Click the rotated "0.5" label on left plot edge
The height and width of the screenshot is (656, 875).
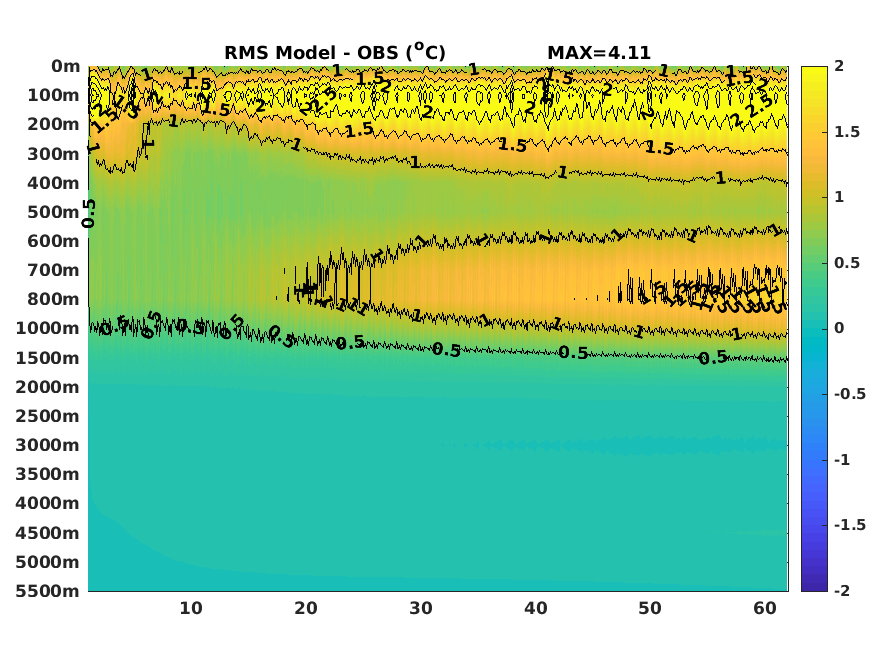89,214
